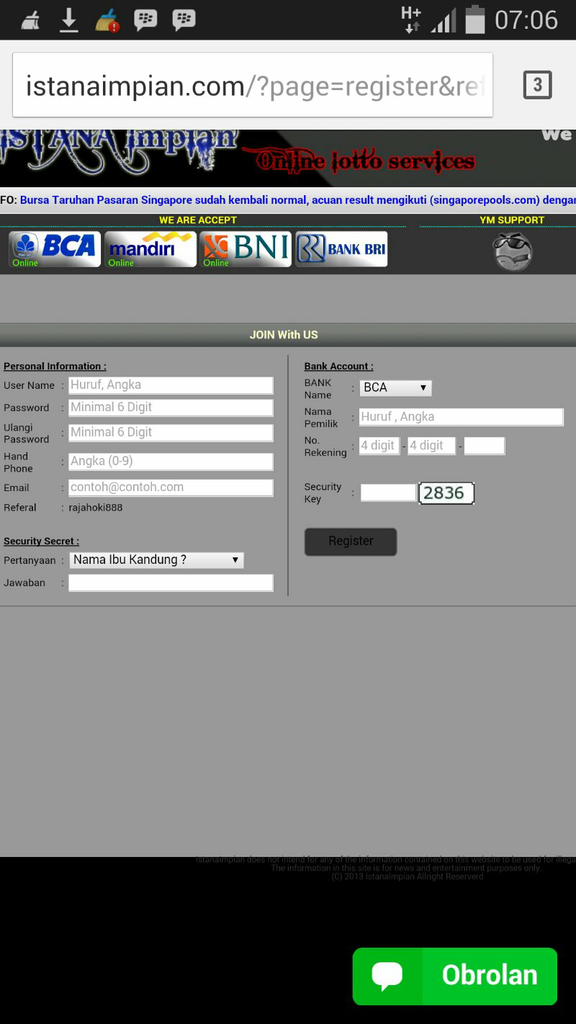The width and height of the screenshot is (576, 1024).
Task: Focus the Jawaban answer field
Action: pos(171,583)
